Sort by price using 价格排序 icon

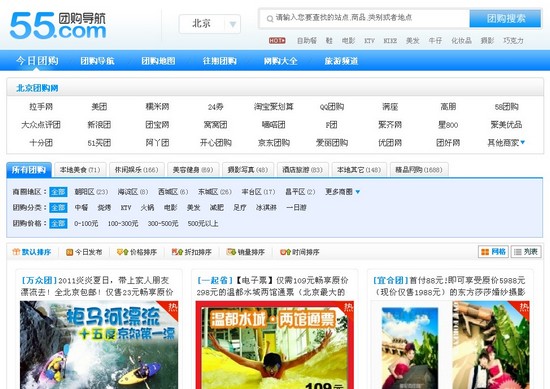(x=122, y=252)
